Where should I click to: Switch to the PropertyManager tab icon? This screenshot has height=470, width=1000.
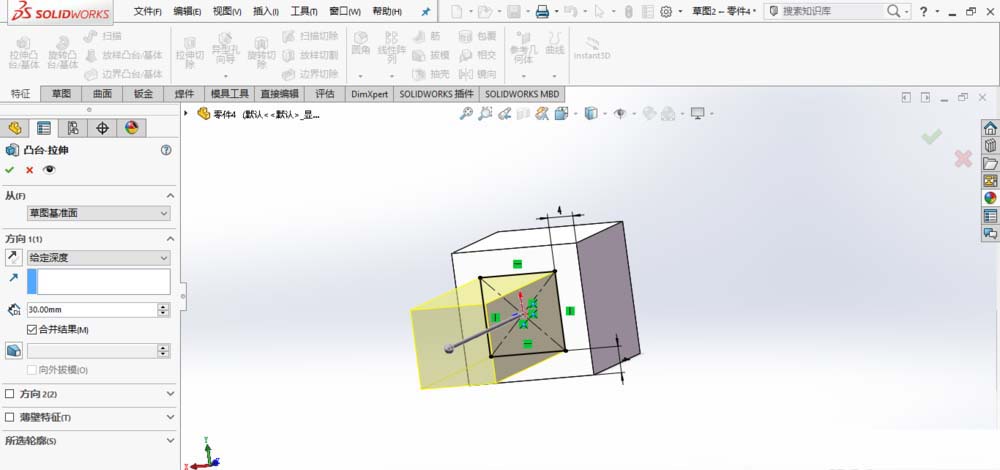point(43,128)
